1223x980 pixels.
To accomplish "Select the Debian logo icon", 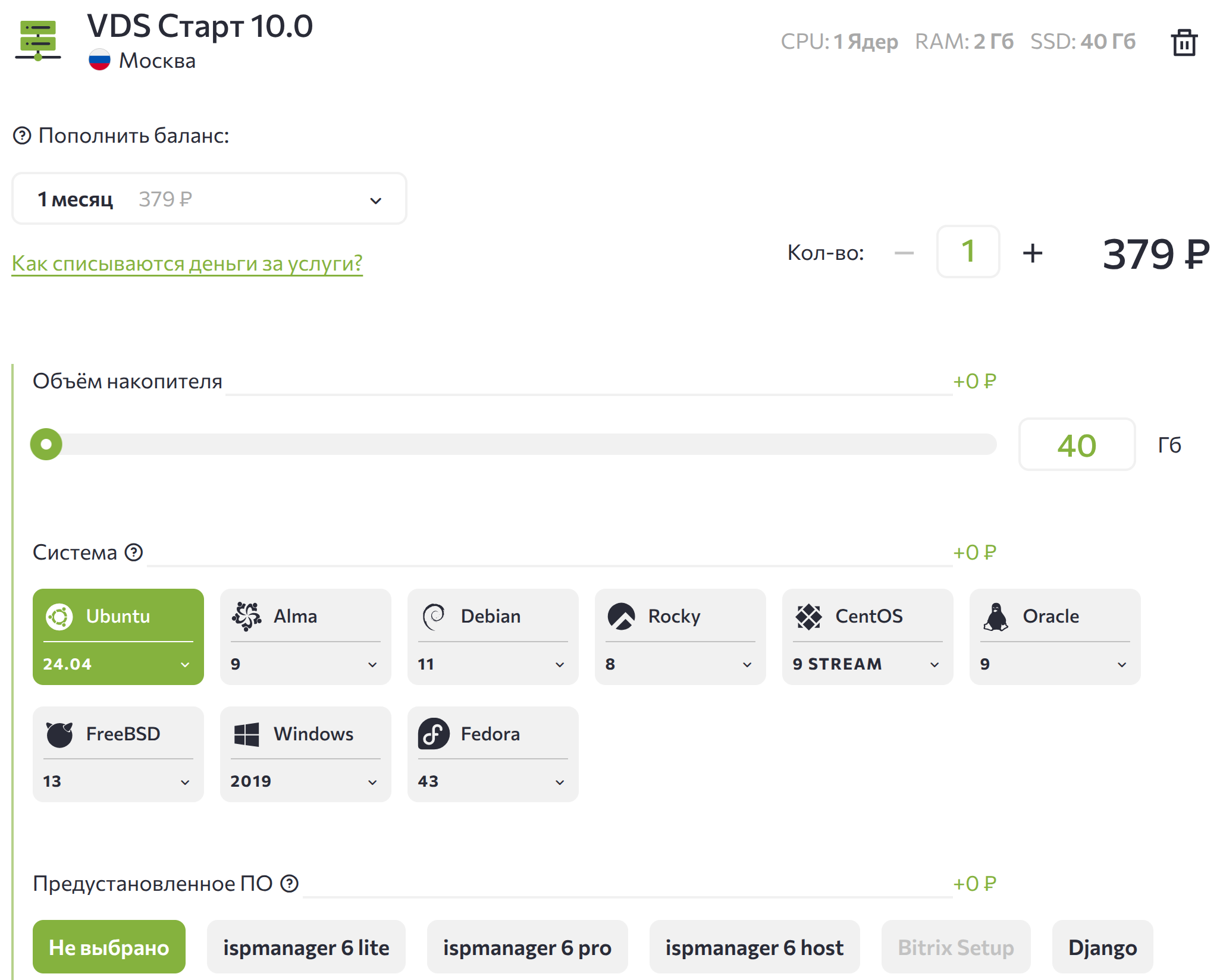I will pos(434,617).
